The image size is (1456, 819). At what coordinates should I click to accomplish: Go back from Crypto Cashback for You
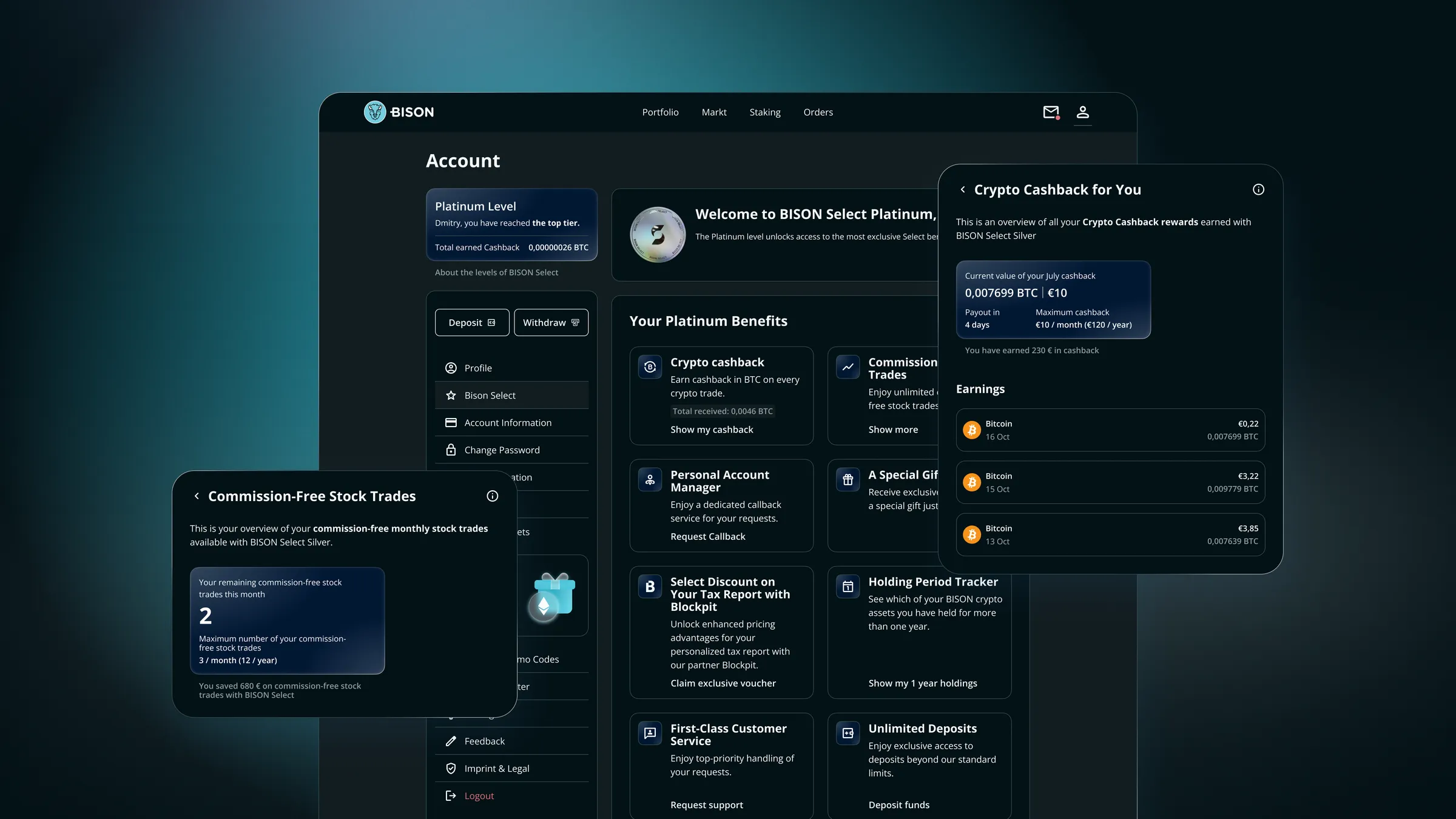click(963, 190)
